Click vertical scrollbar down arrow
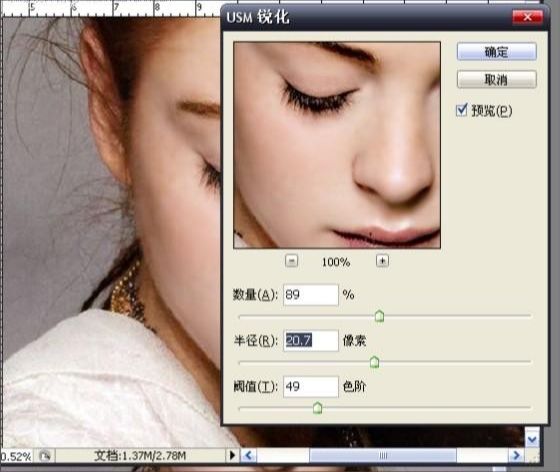 [x=532, y=439]
